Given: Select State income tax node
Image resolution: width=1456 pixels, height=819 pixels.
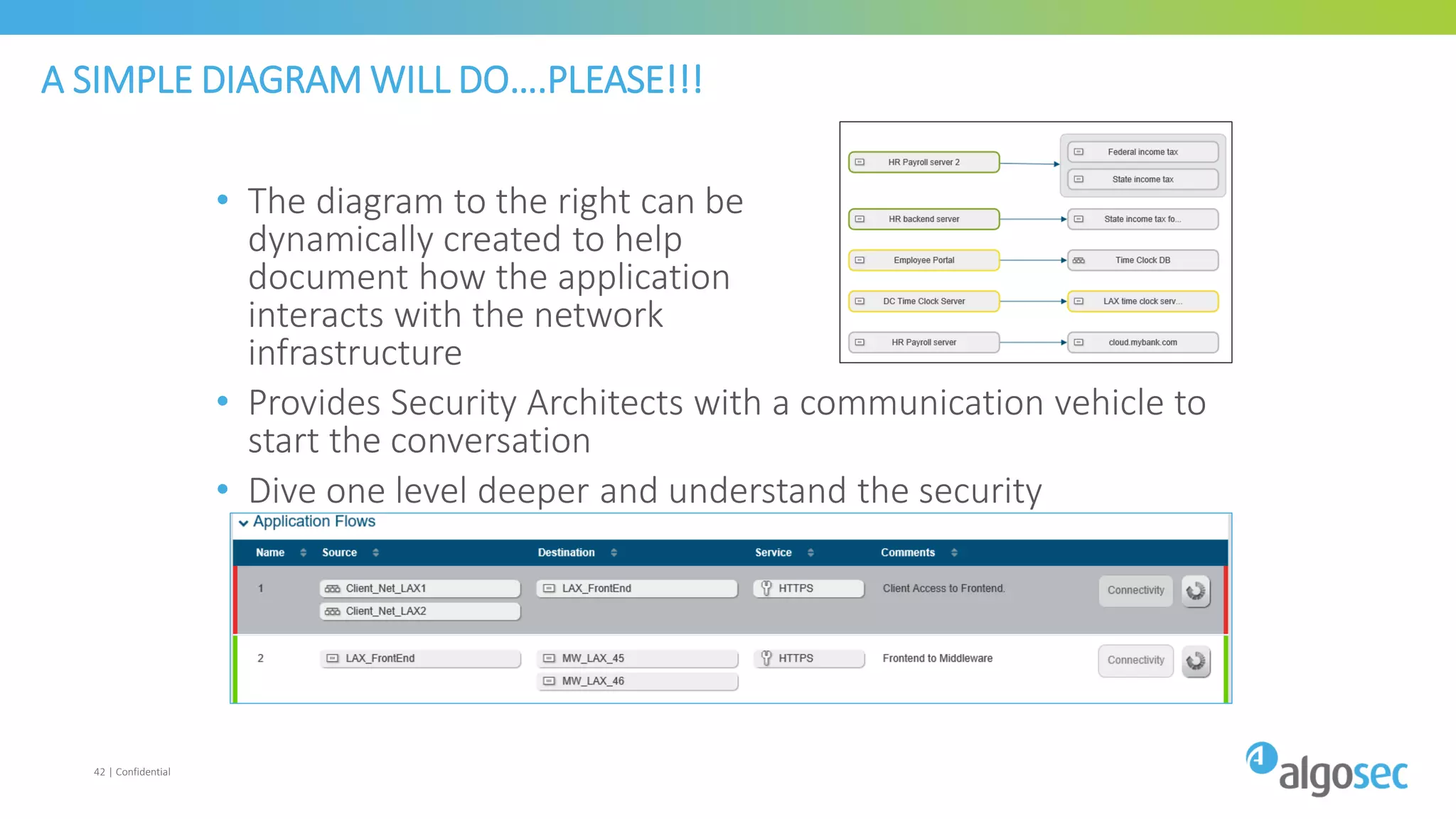Looking at the screenshot, I should (1143, 179).
